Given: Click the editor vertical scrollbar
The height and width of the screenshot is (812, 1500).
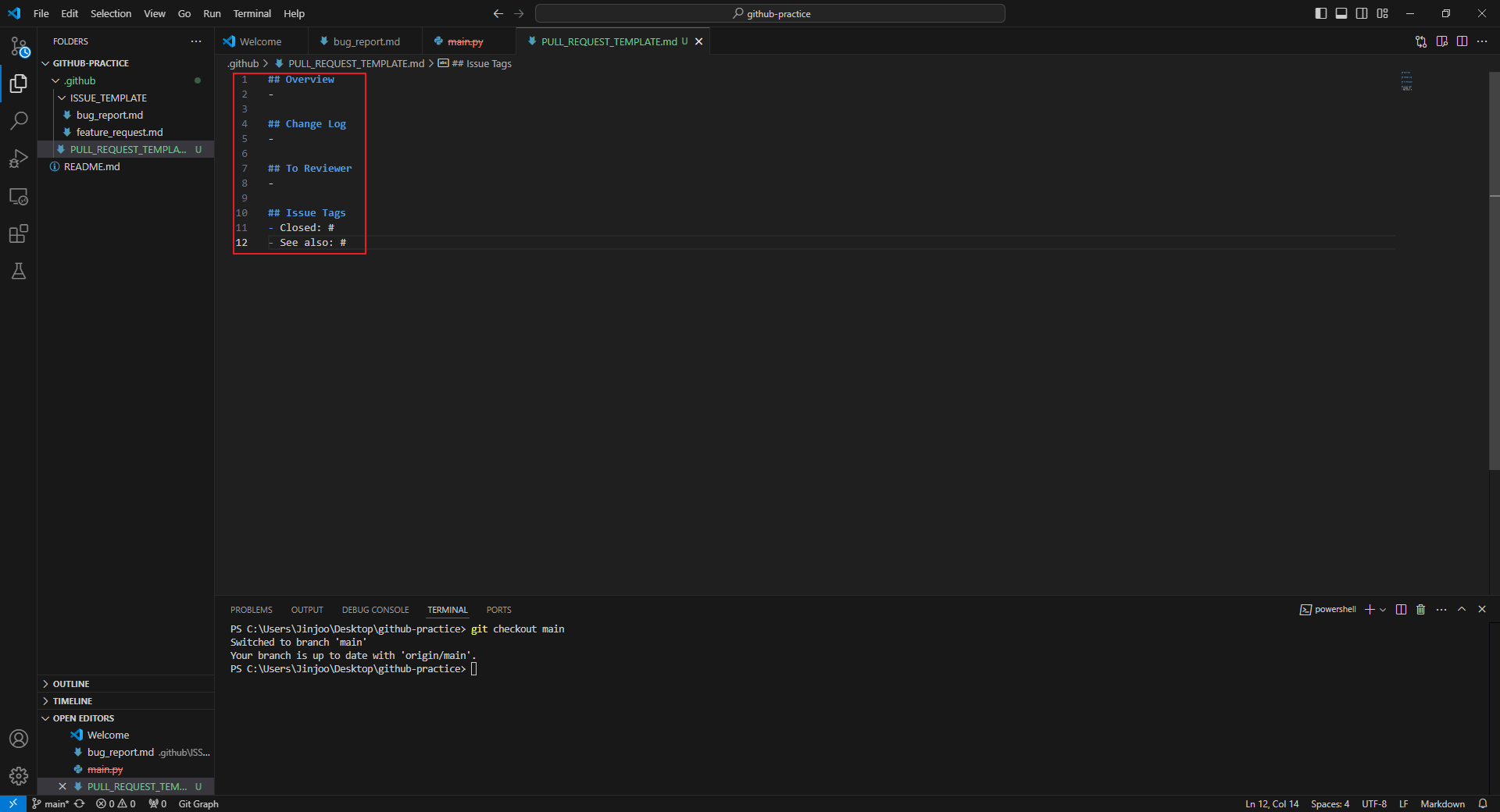Looking at the screenshot, I should coord(1494,271).
